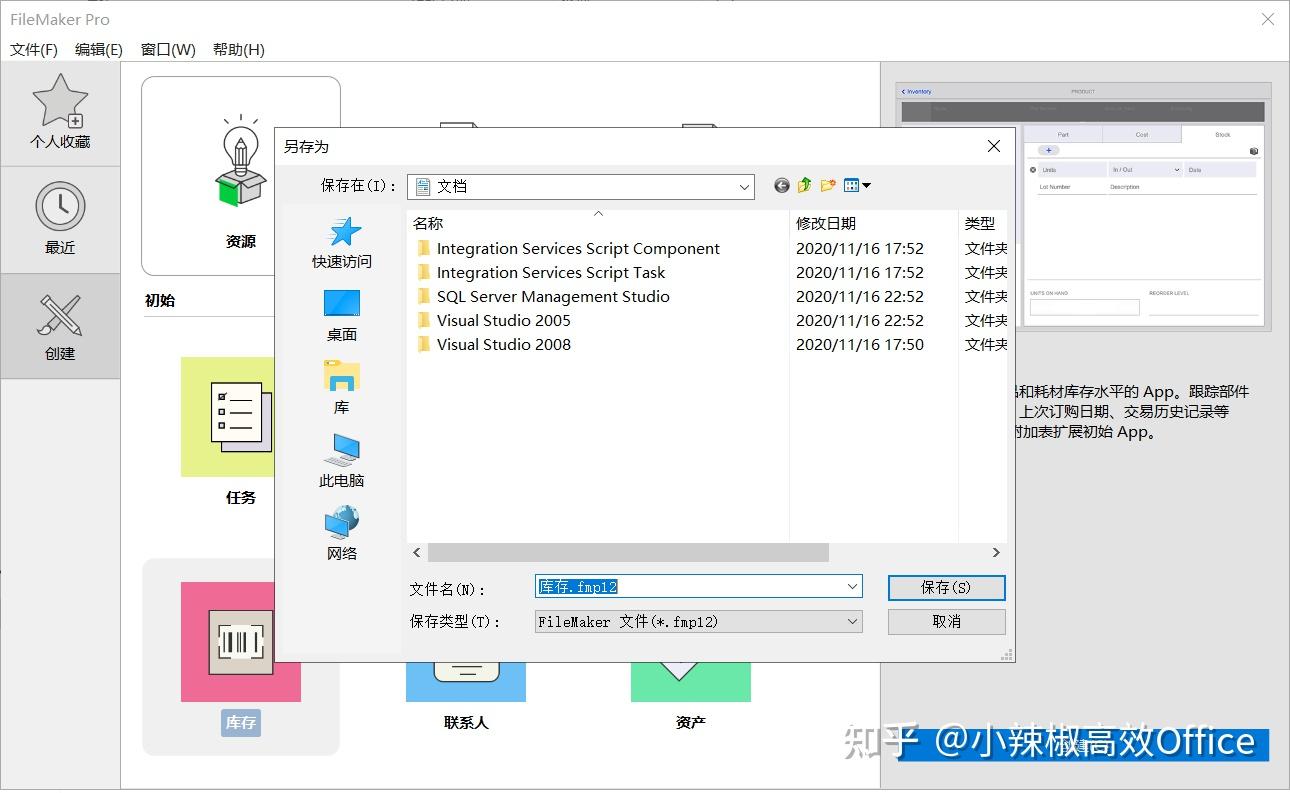Click the 保存(S) button
Viewport: 1290px width, 793px height.
point(945,587)
